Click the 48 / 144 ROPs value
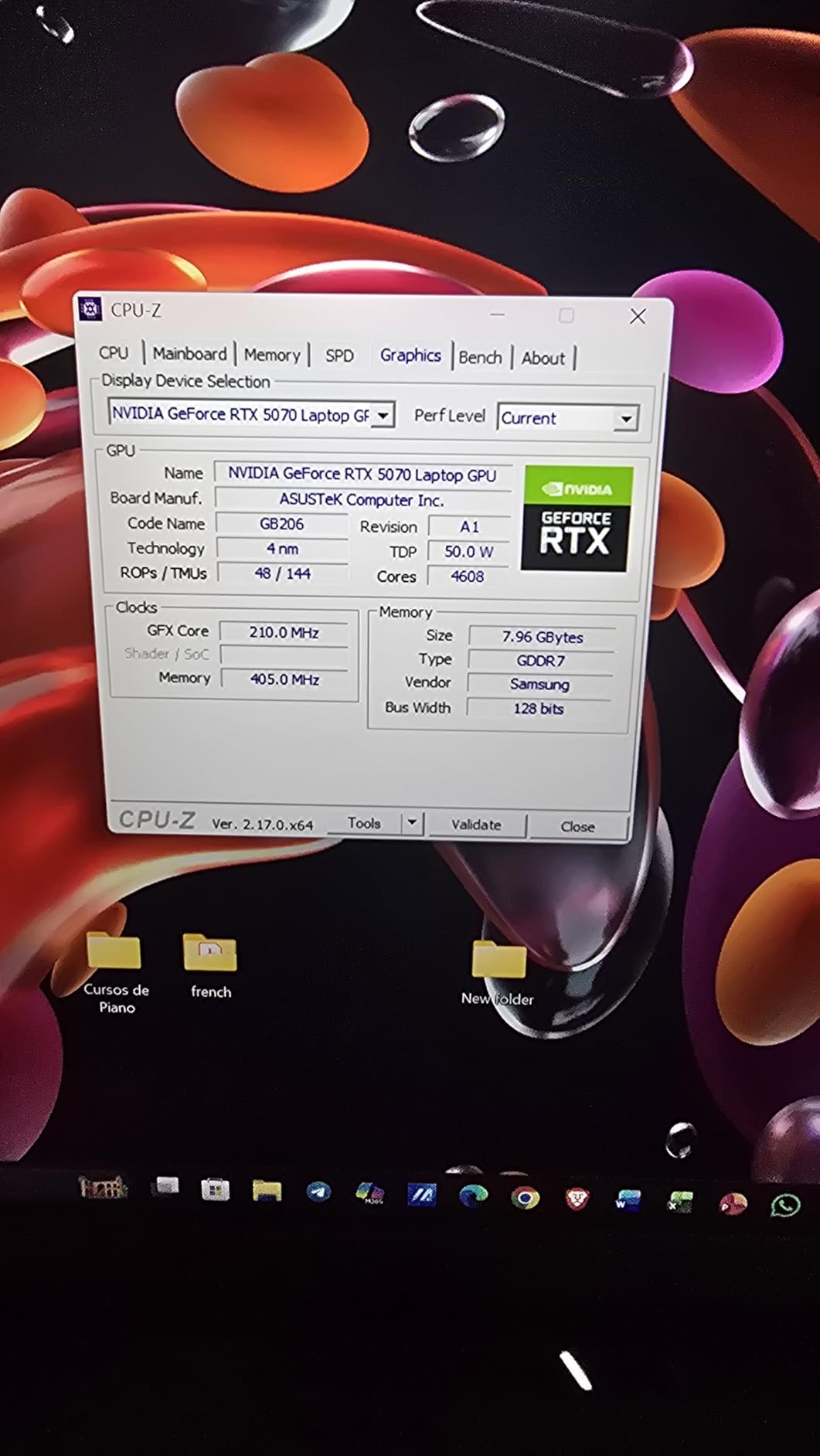820x1456 pixels. [282, 573]
